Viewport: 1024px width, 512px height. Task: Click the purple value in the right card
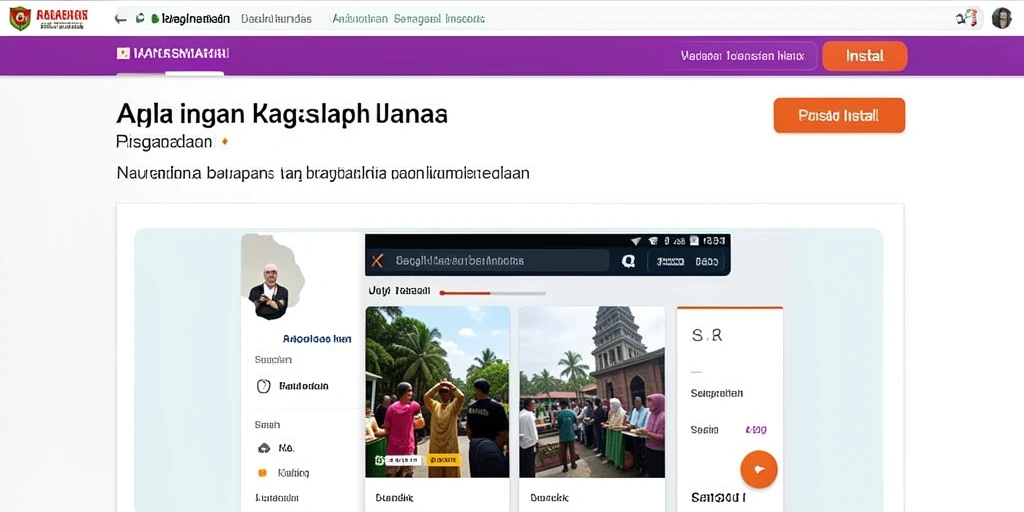tap(756, 430)
